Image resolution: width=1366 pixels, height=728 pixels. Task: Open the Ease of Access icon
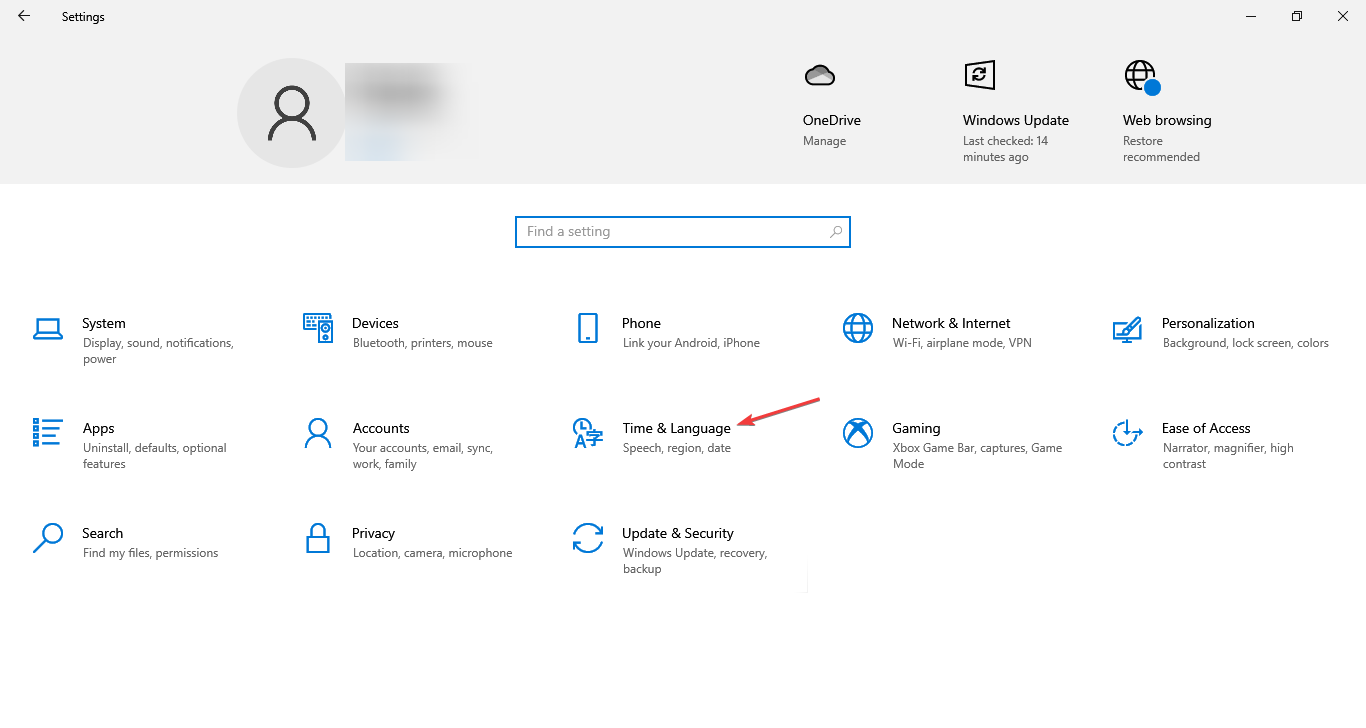1127,433
